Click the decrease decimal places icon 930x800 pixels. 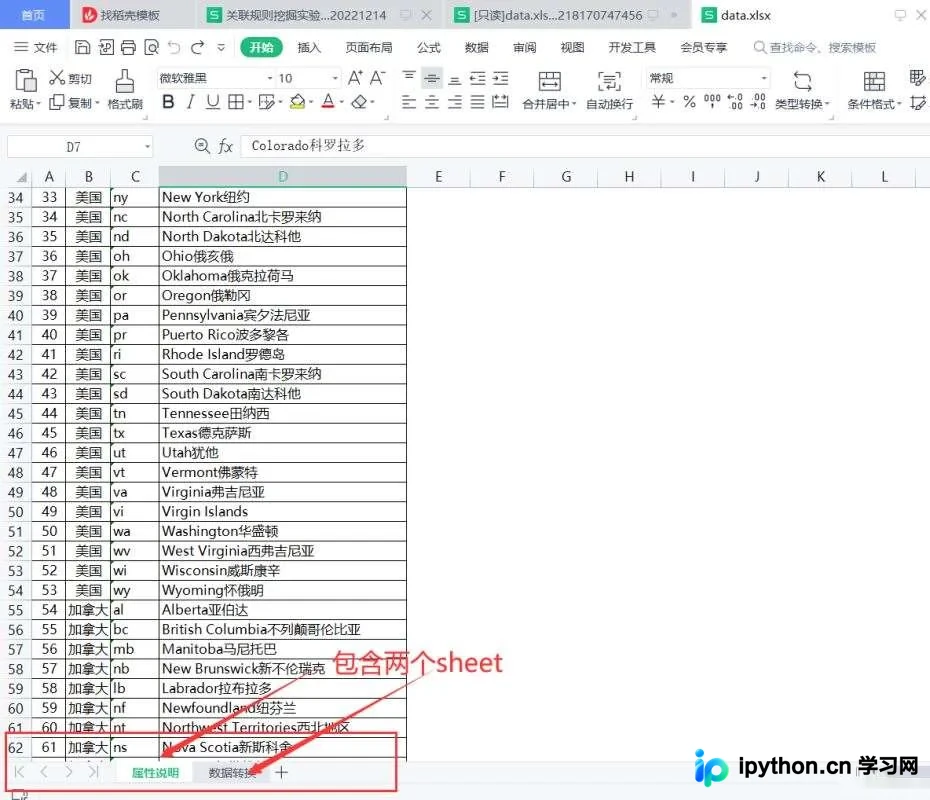coord(759,102)
